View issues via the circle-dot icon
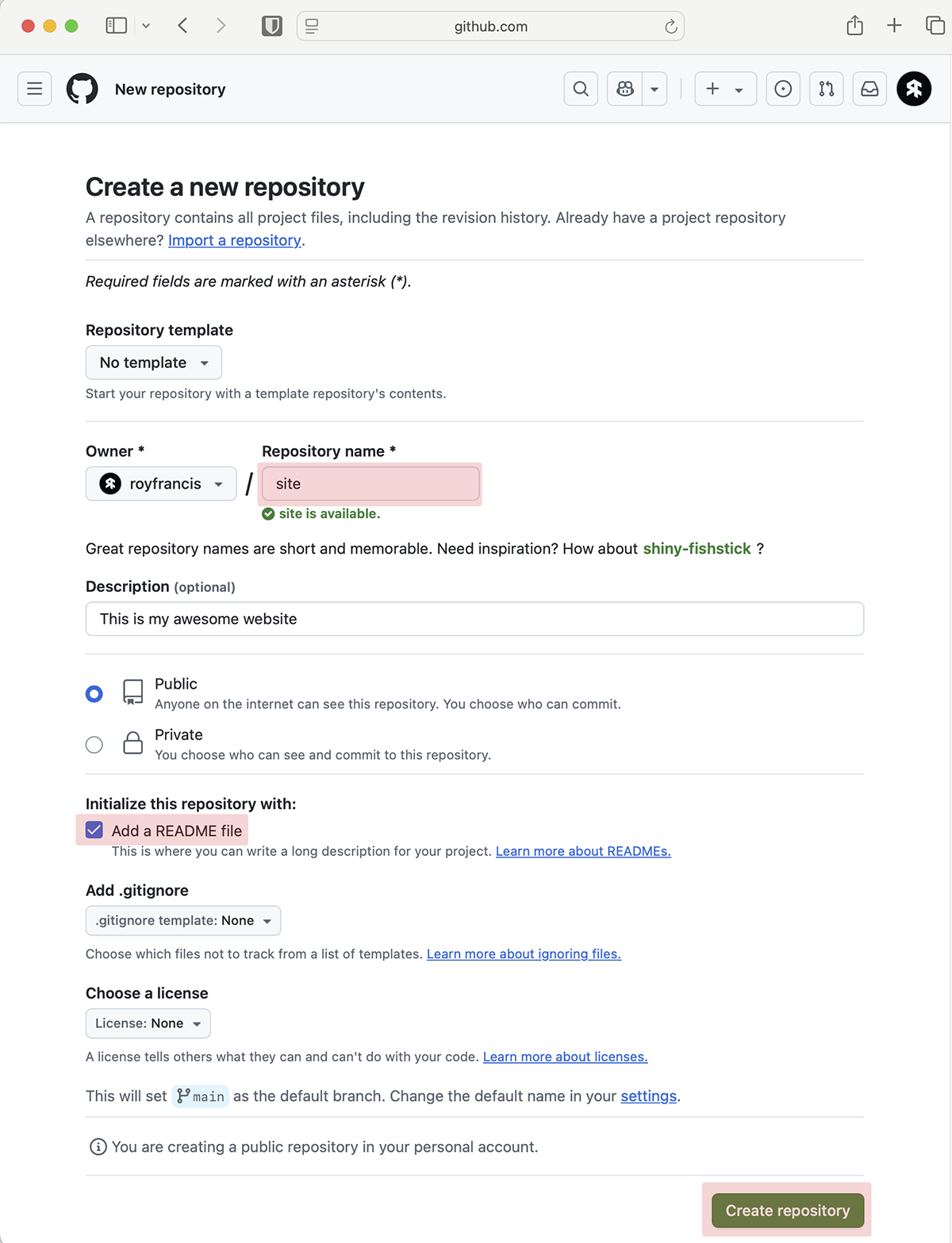This screenshot has height=1243, width=952. tap(783, 89)
